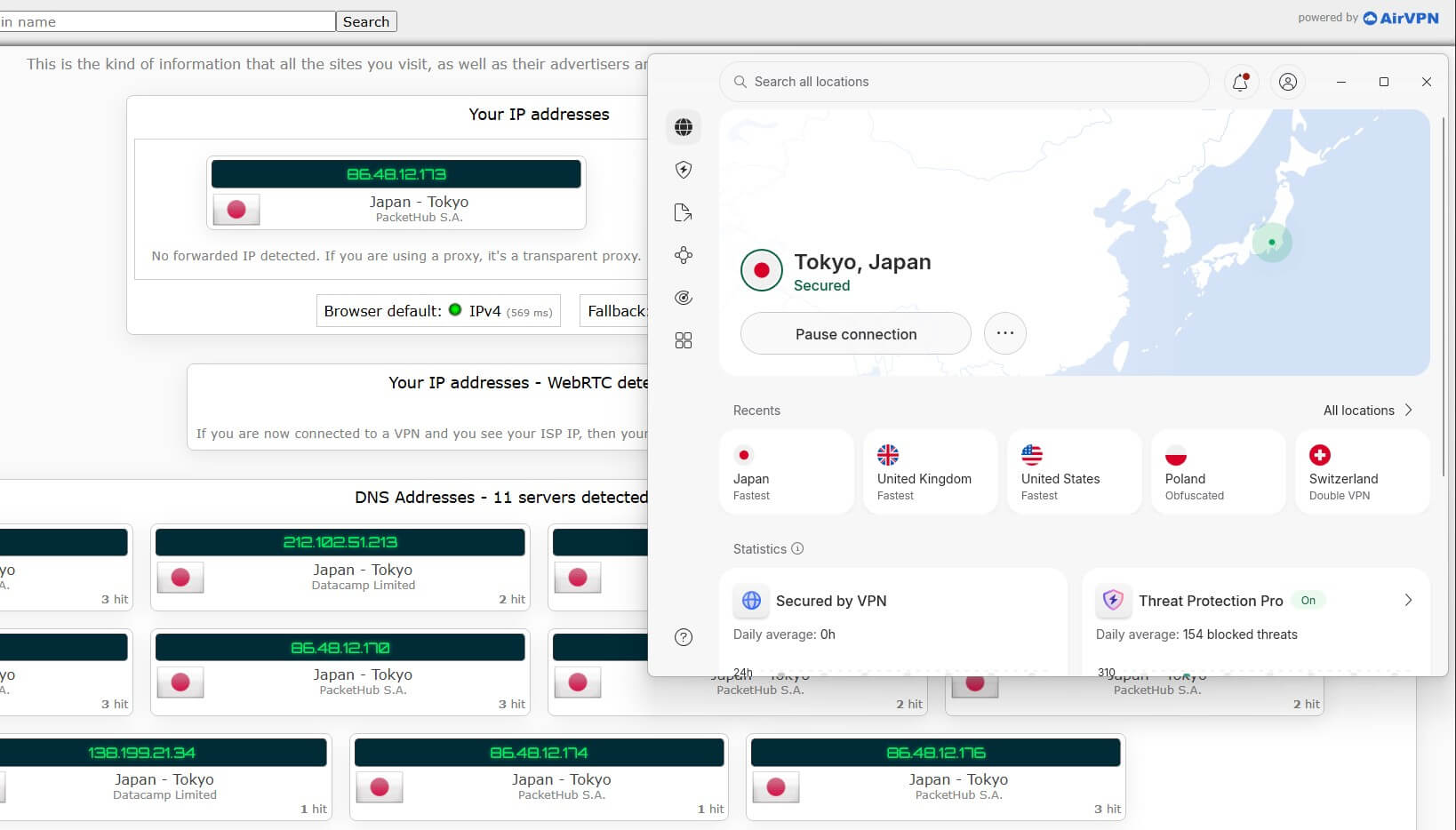Click 'No forwarded IP detected' message
Screen dimensions: 1456x830
pyautogui.click(x=396, y=256)
